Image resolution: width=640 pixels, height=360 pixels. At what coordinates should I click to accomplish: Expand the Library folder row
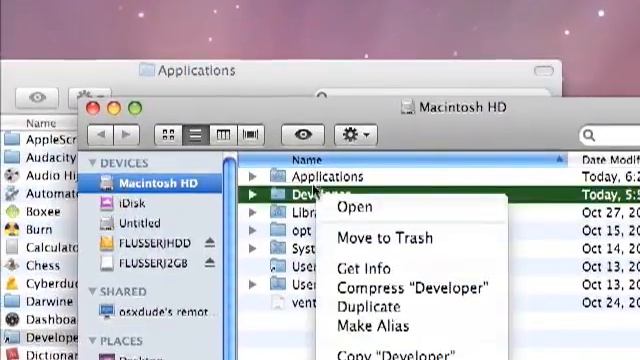tap(253, 212)
